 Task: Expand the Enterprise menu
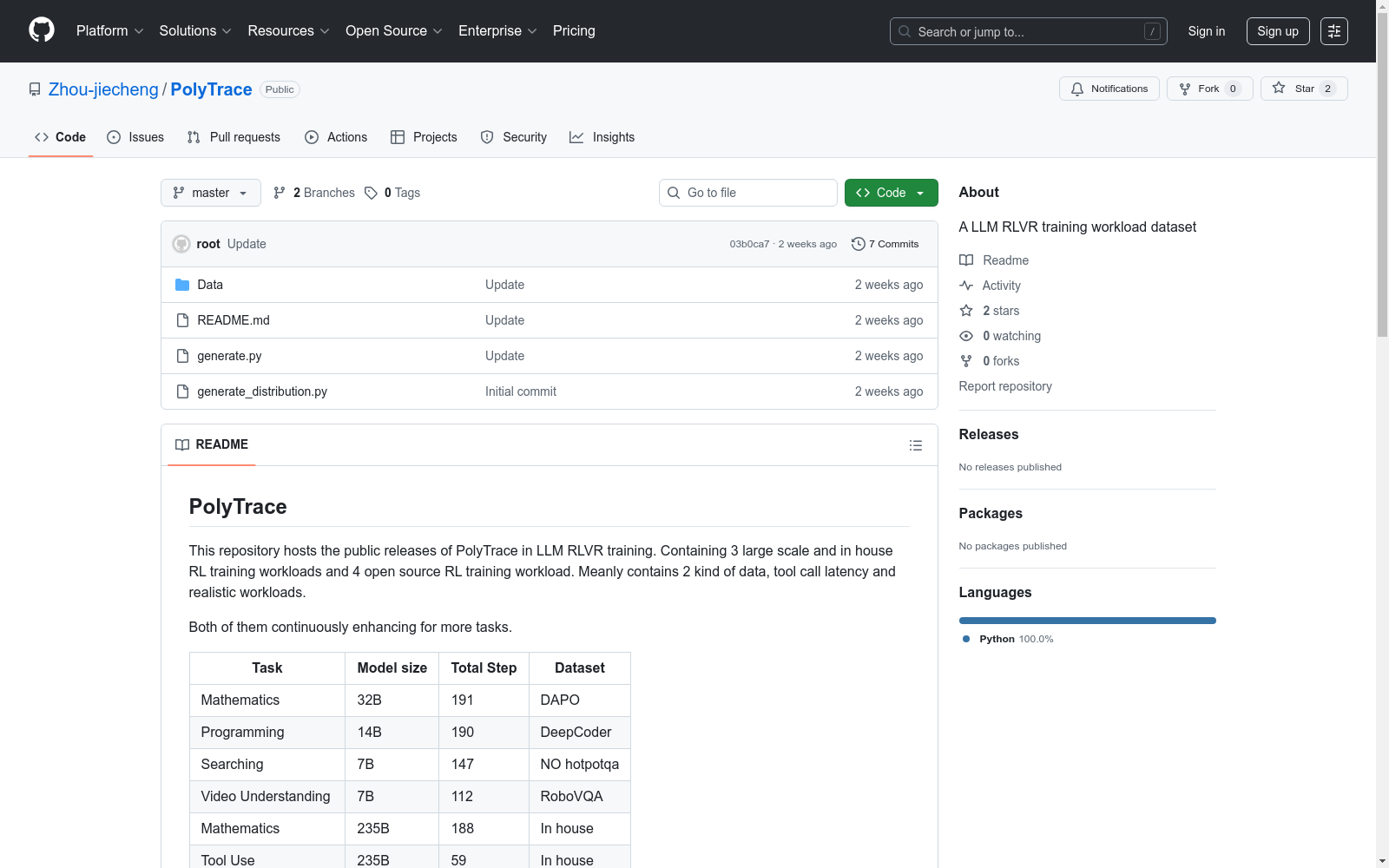point(497,31)
